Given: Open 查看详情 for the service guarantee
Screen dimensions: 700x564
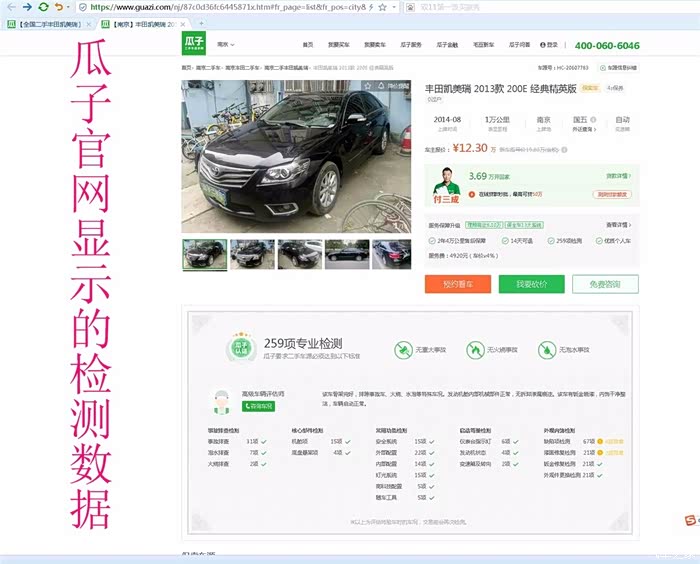Looking at the screenshot, I should coord(618,225).
